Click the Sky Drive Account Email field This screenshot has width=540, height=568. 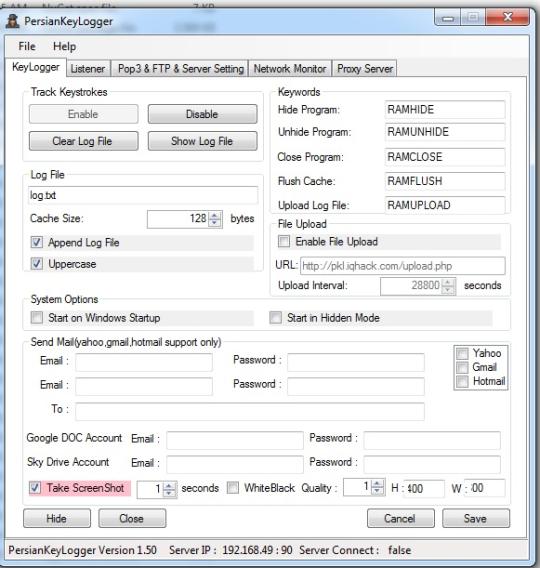coord(235,464)
